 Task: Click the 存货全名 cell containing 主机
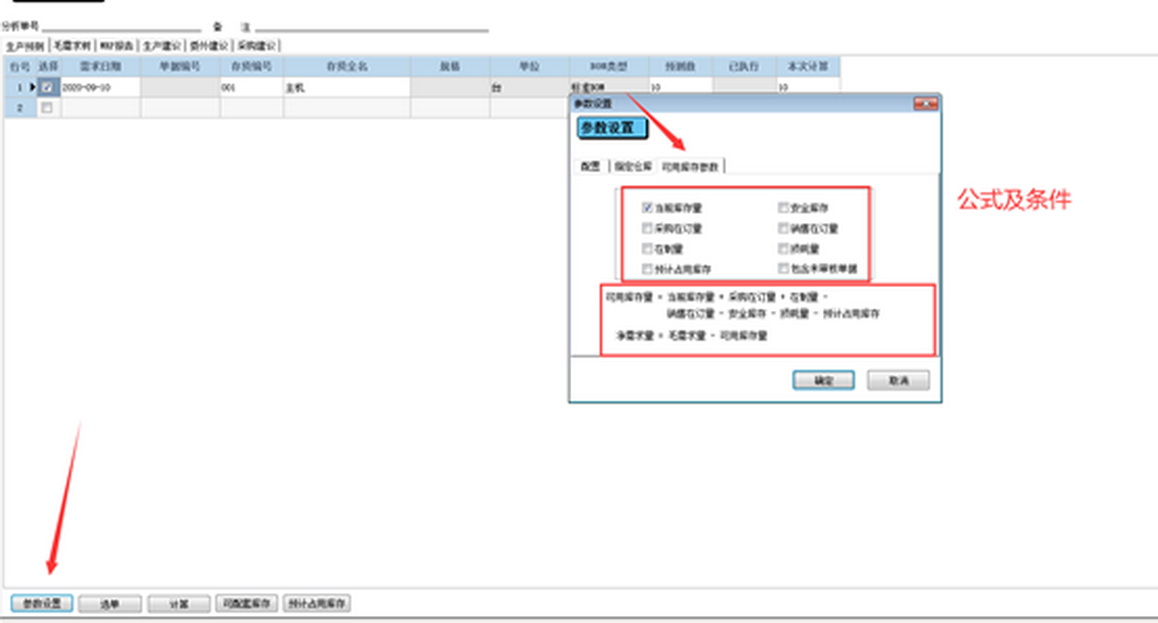[x=346, y=88]
